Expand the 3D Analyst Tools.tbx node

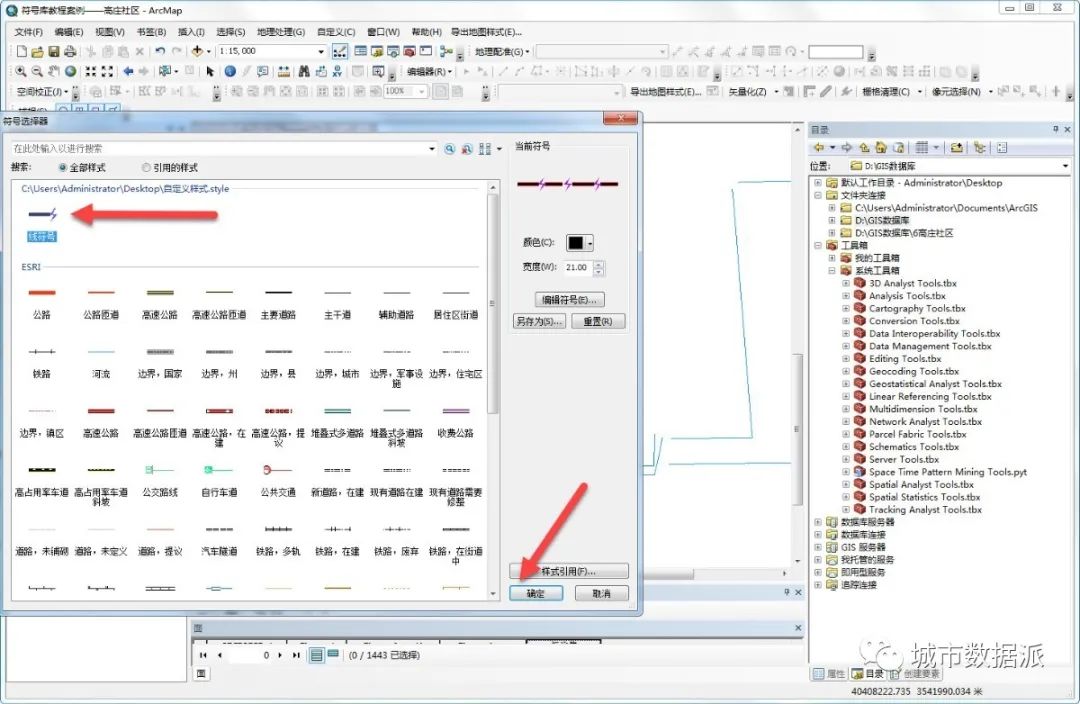tap(846, 283)
